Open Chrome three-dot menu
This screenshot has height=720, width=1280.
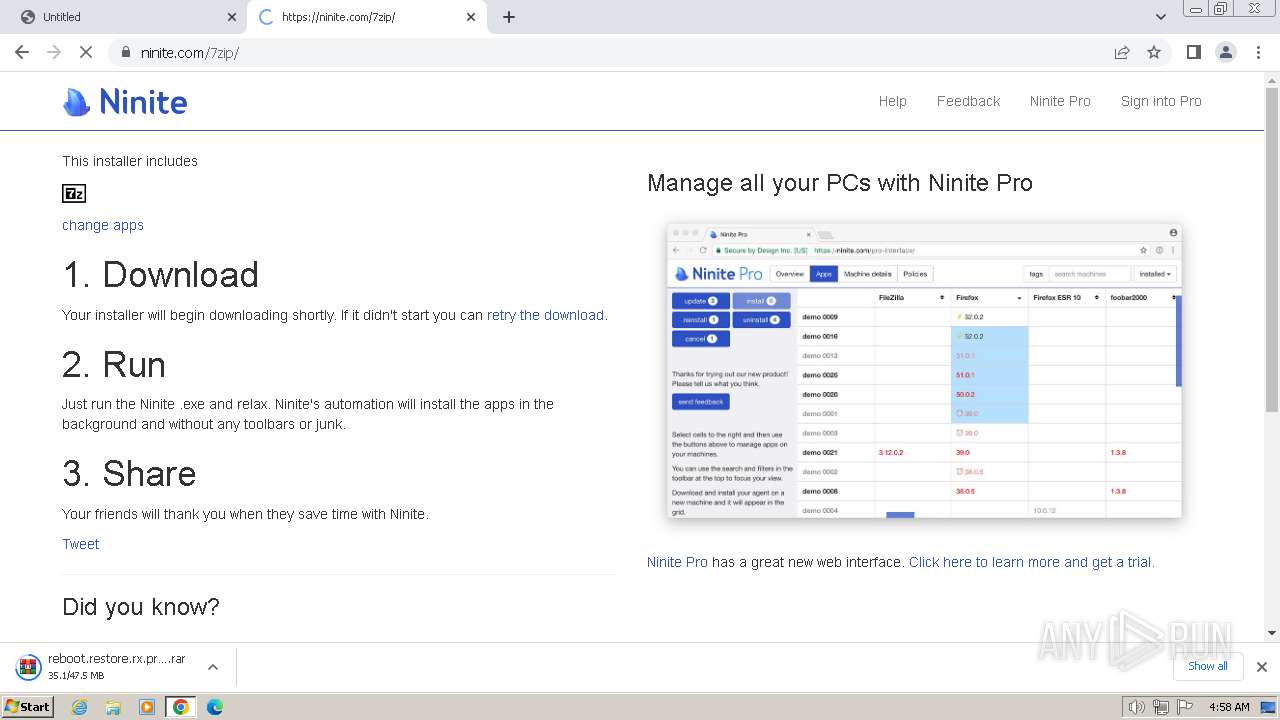point(1258,52)
